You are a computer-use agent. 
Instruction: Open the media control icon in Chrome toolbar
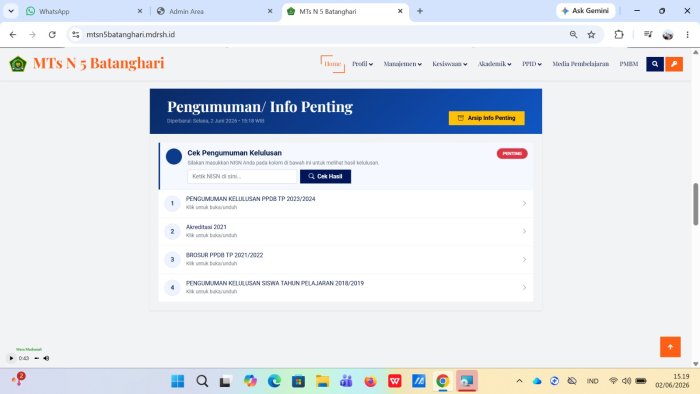pyautogui.click(x=648, y=34)
